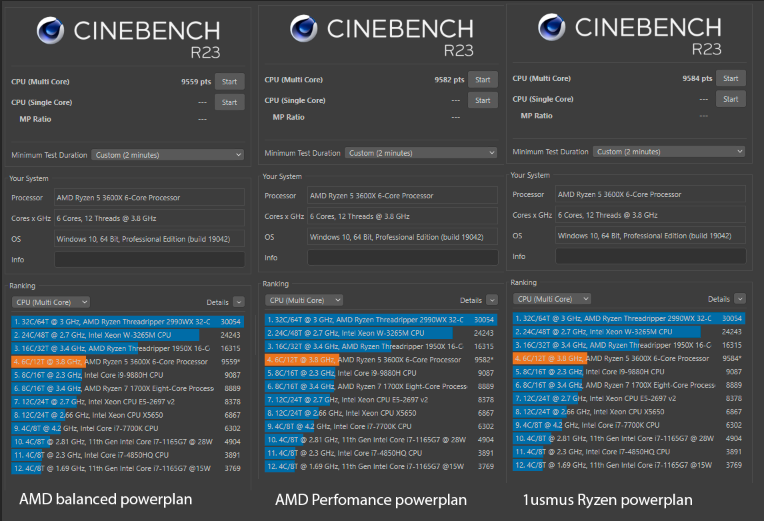
Task: Open Minimum Test Duration dropdown in 1usmus Ryzen panel
Action: [x=668, y=151]
